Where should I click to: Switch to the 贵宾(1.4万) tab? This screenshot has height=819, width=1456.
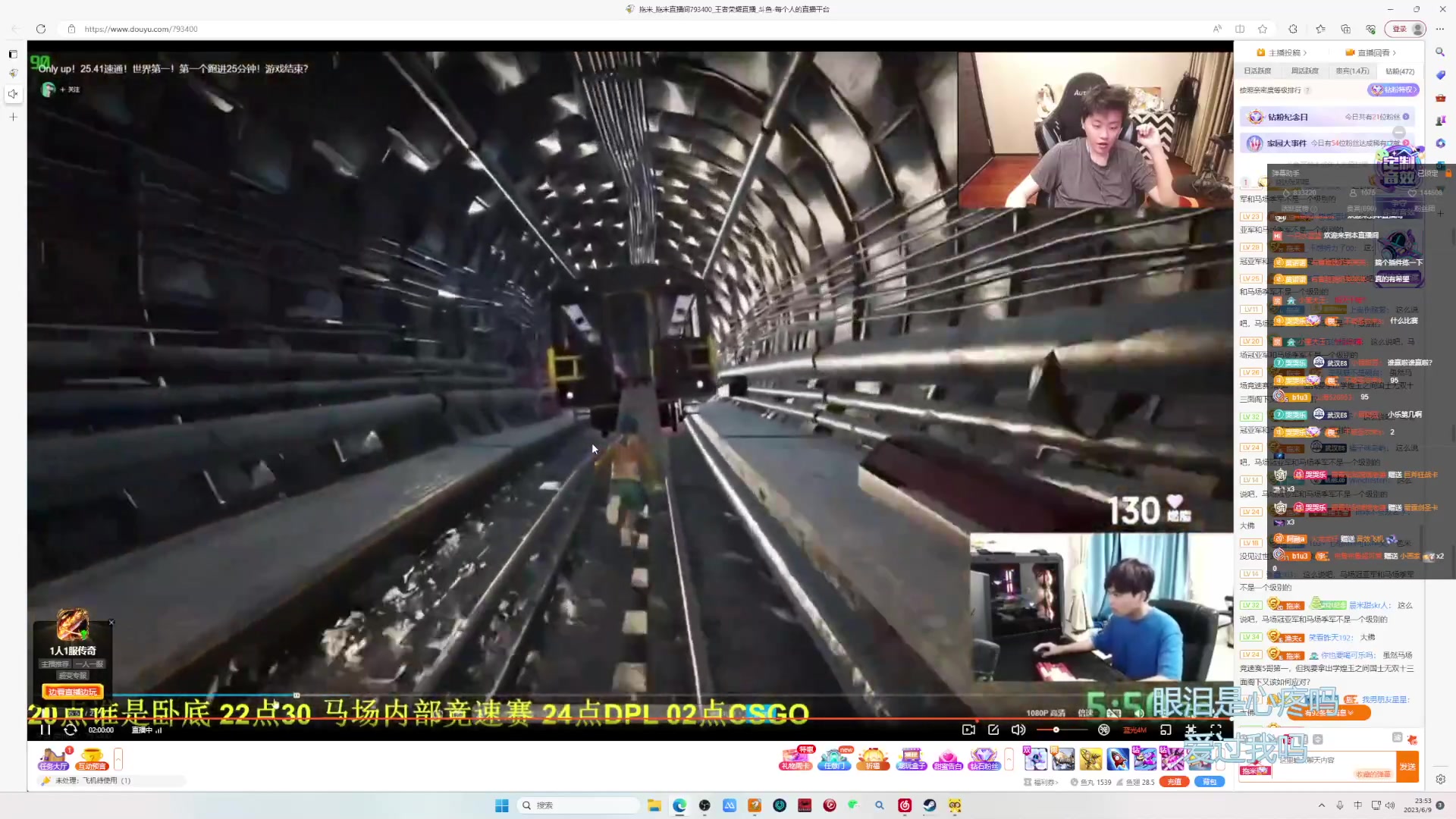pos(1352,71)
